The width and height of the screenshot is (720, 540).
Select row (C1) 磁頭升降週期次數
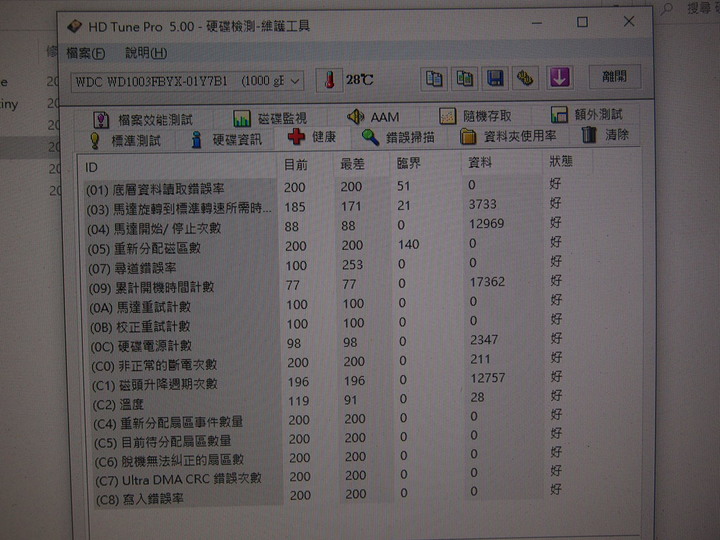329,381
